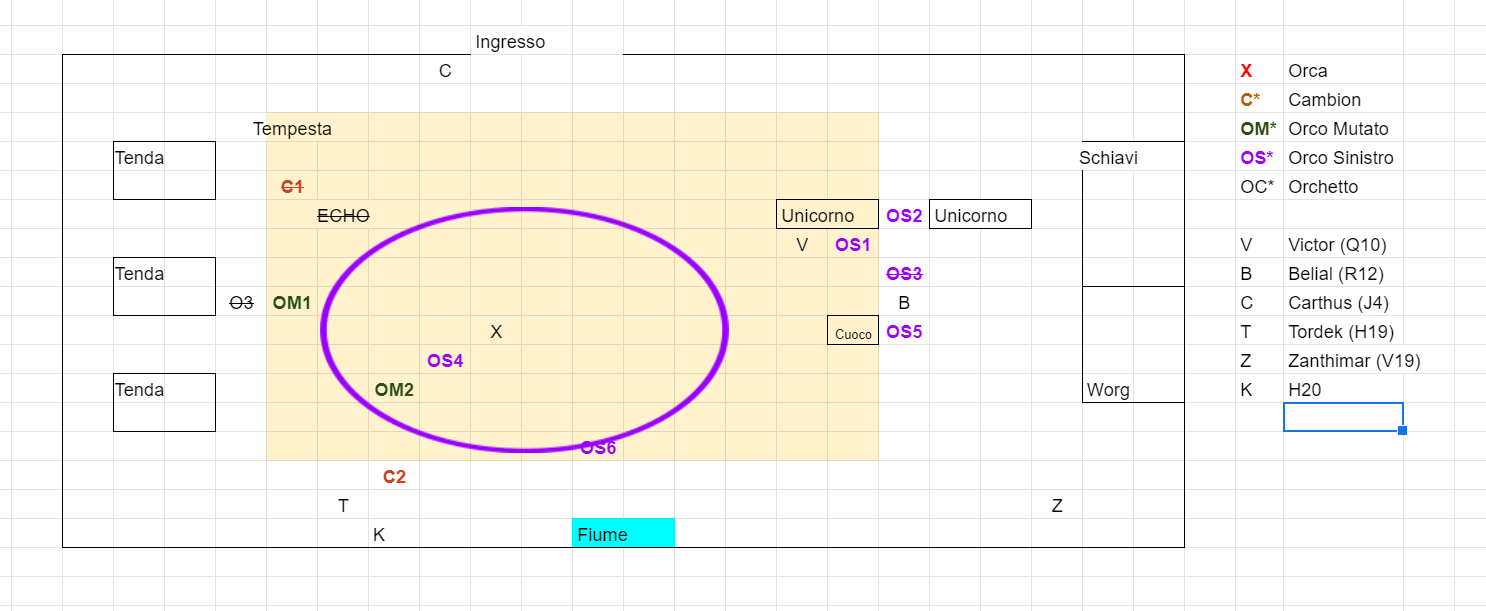Select the struck-through ECHO cell
The width and height of the screenshot is (1486, 611).
point(343,216)
